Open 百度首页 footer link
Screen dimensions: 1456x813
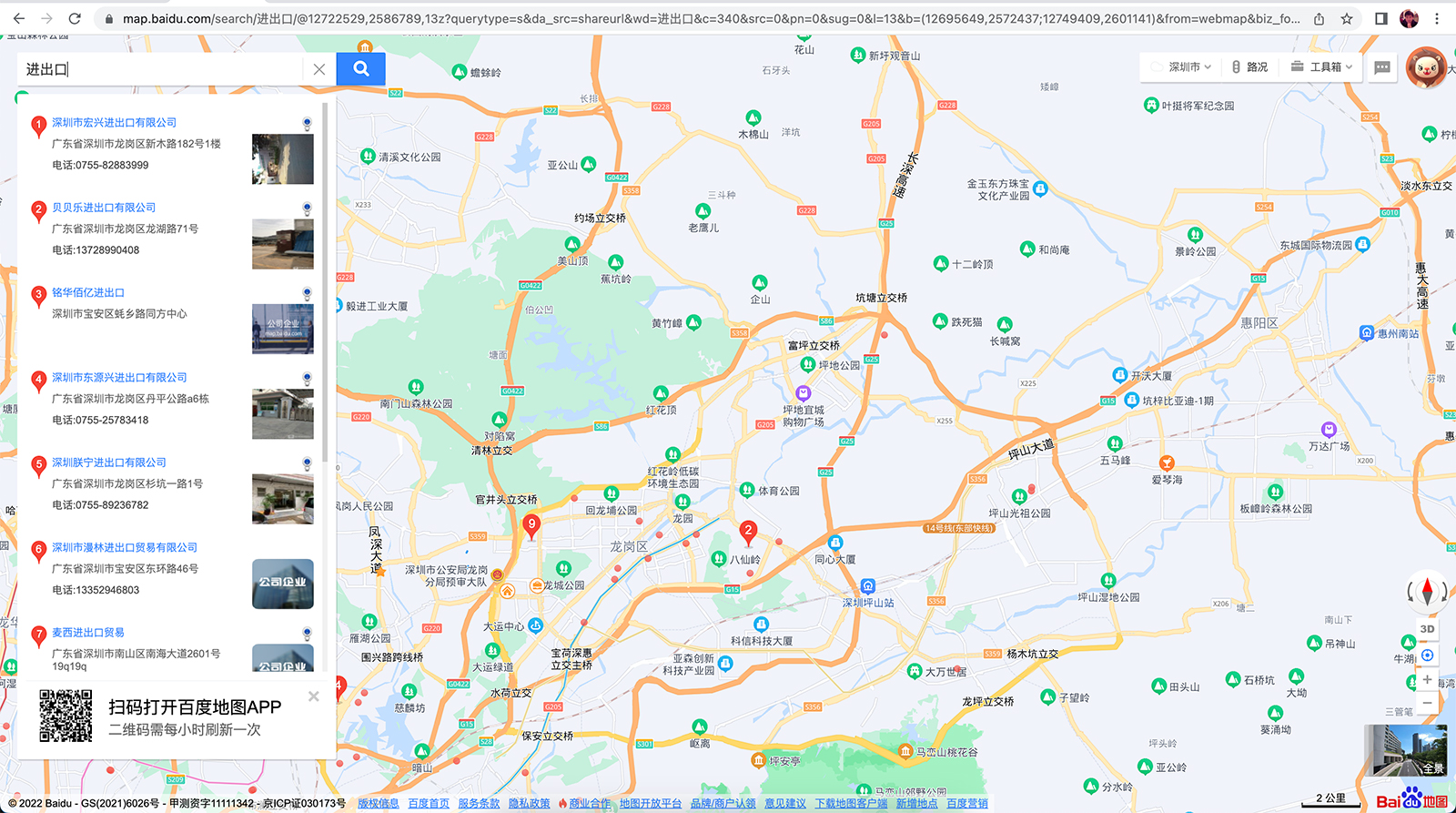click(x=429, y=803)
